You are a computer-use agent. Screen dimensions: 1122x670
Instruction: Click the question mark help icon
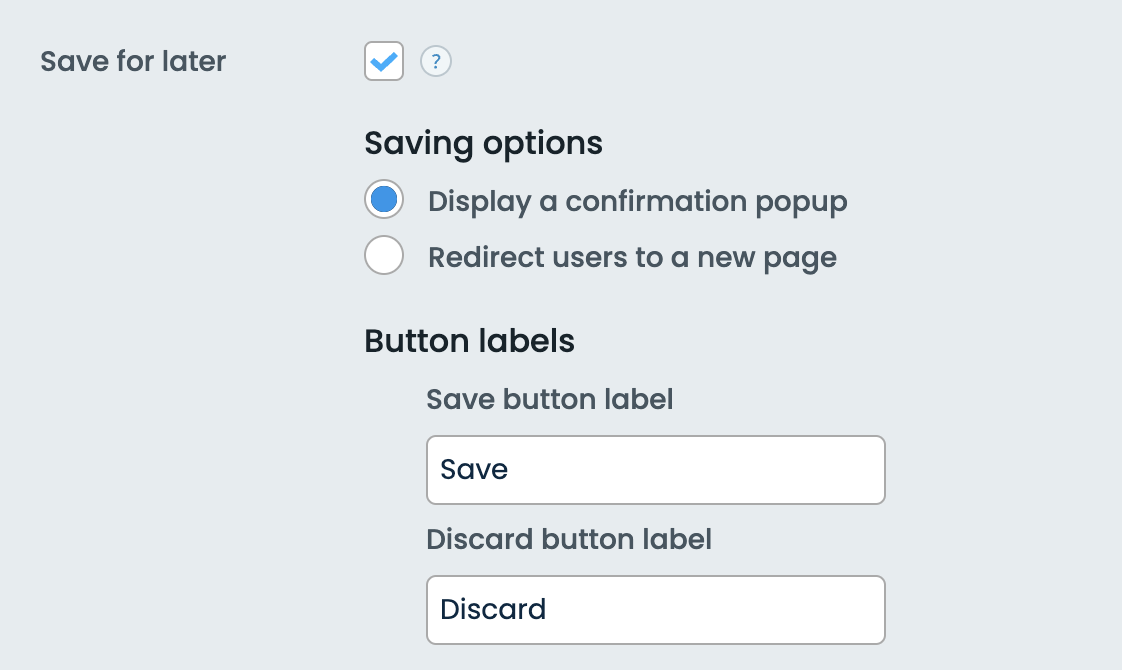[x=435, y=62]
